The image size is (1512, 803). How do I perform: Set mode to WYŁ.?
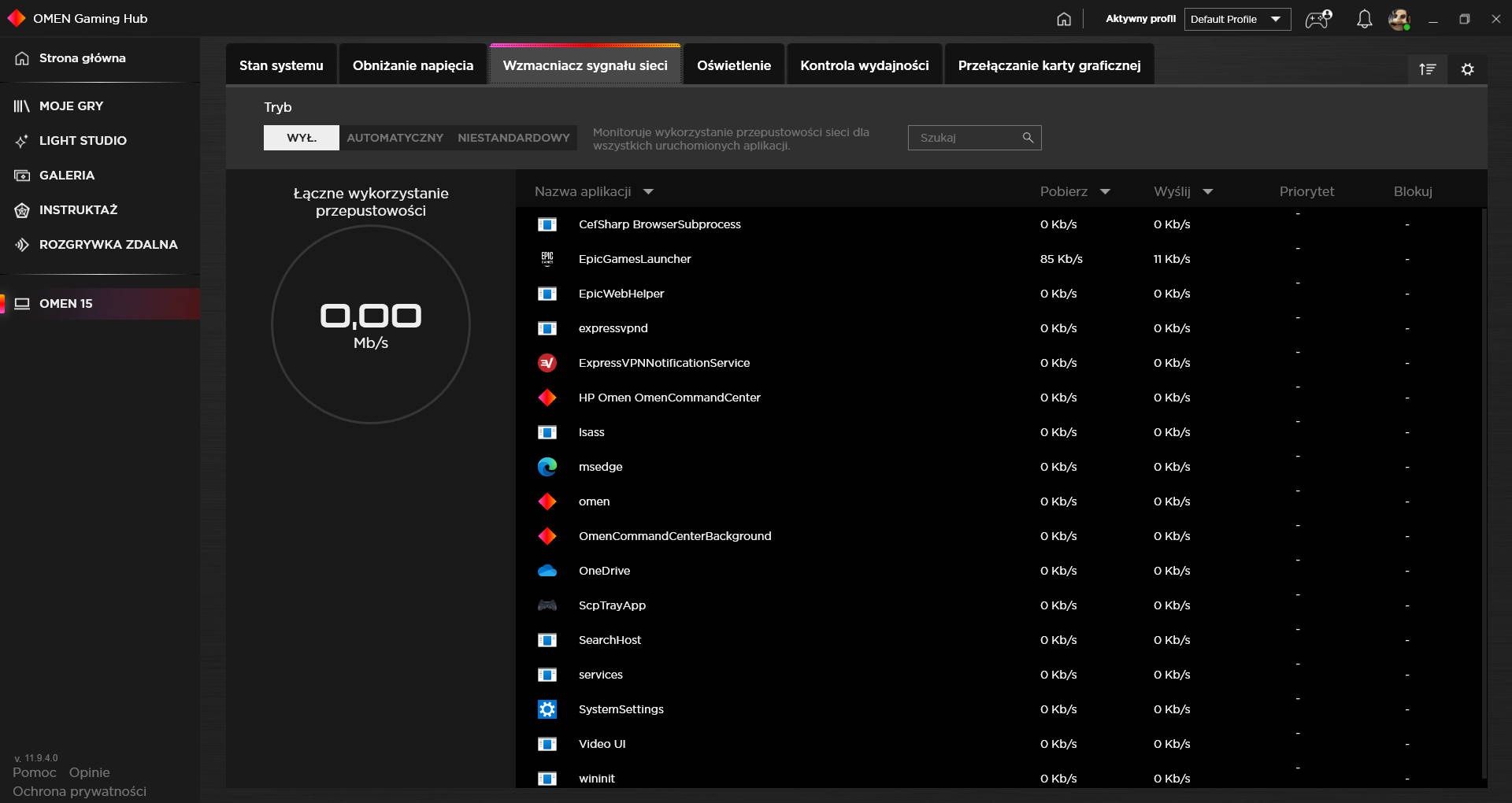[302, 138]
